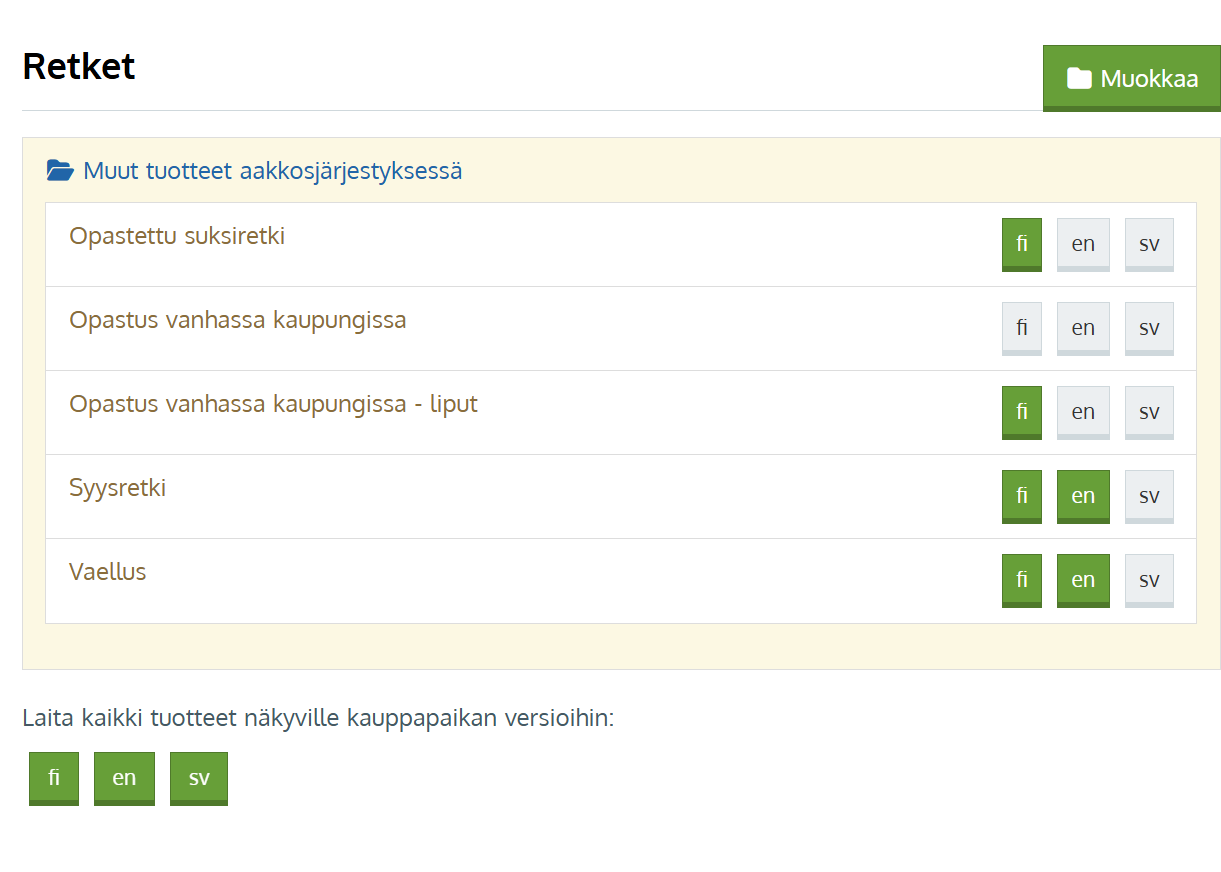Open the Vaellus product
The width and height of the screenshot is (1221, 872).
pyautogui.click(x=107, y=573)
